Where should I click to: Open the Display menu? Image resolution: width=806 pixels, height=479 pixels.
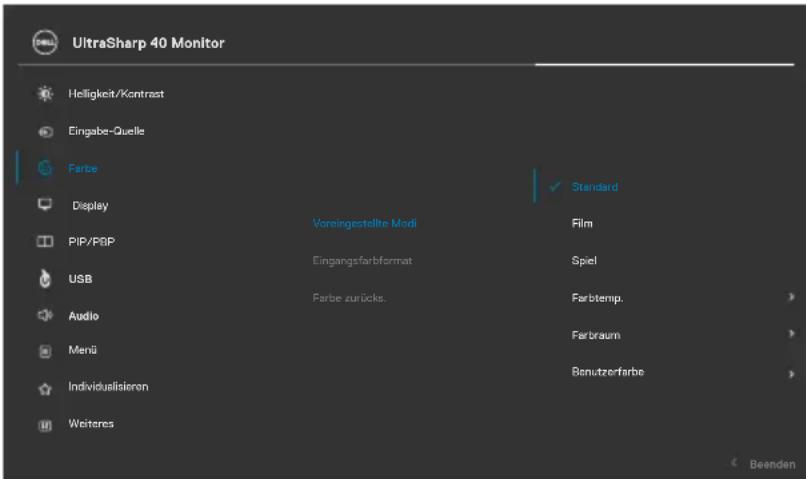[90, 206]
